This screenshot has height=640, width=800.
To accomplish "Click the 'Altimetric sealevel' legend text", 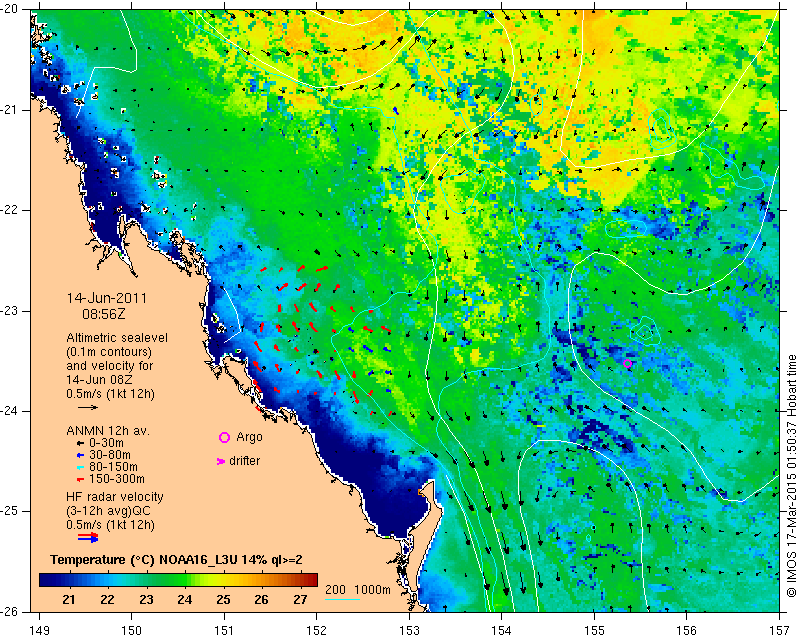I will (117, 338).
